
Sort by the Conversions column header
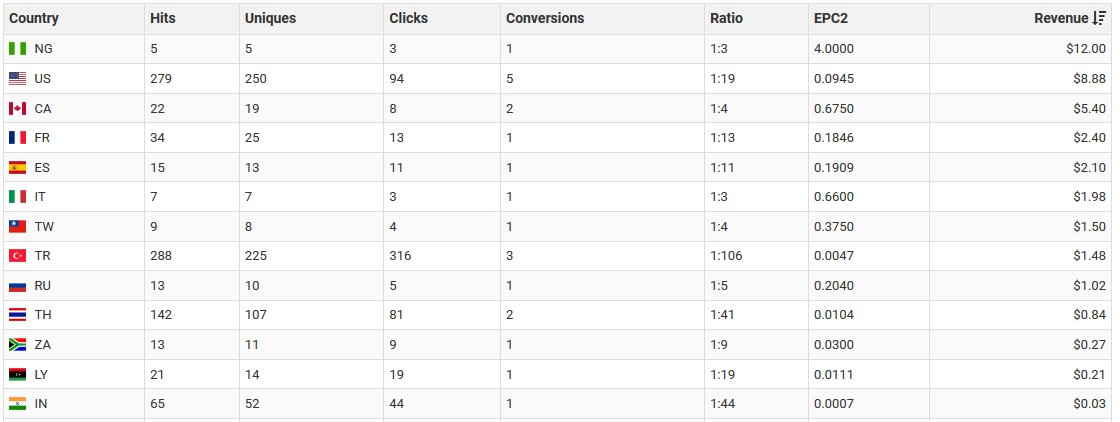point(544,18)
